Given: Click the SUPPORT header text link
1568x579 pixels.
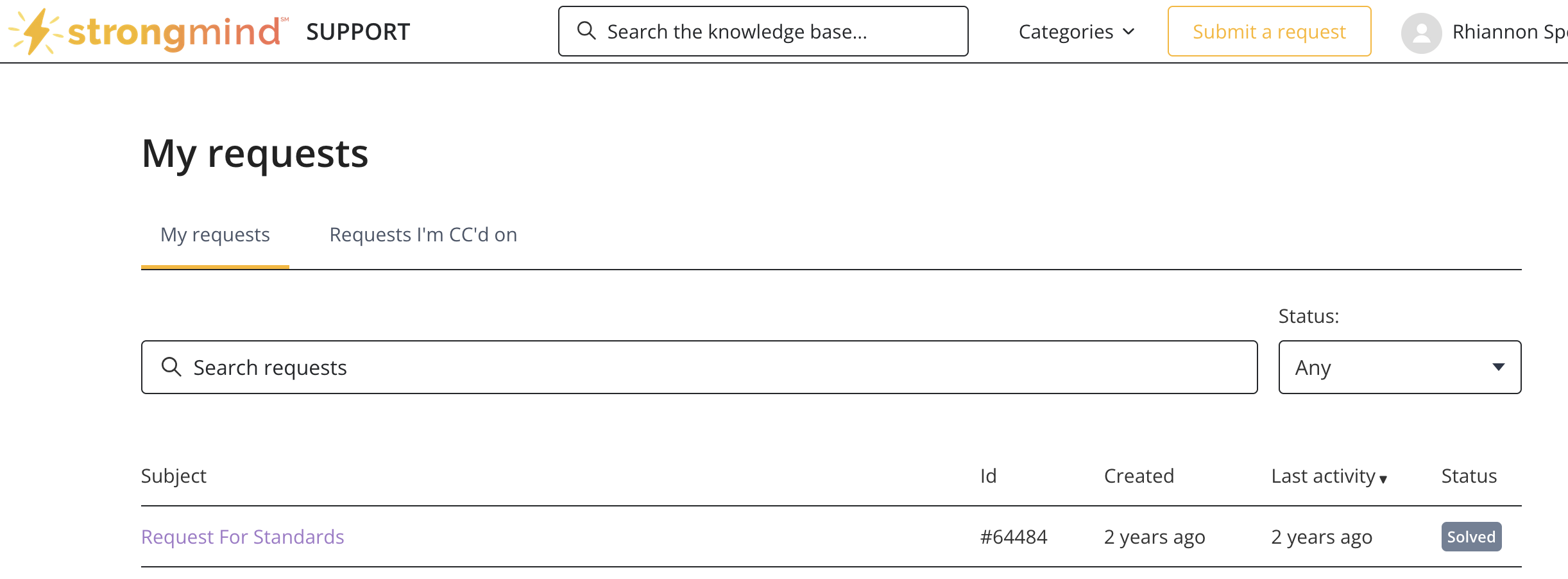Looking at the screenshot, I should [x=358, y=31].
